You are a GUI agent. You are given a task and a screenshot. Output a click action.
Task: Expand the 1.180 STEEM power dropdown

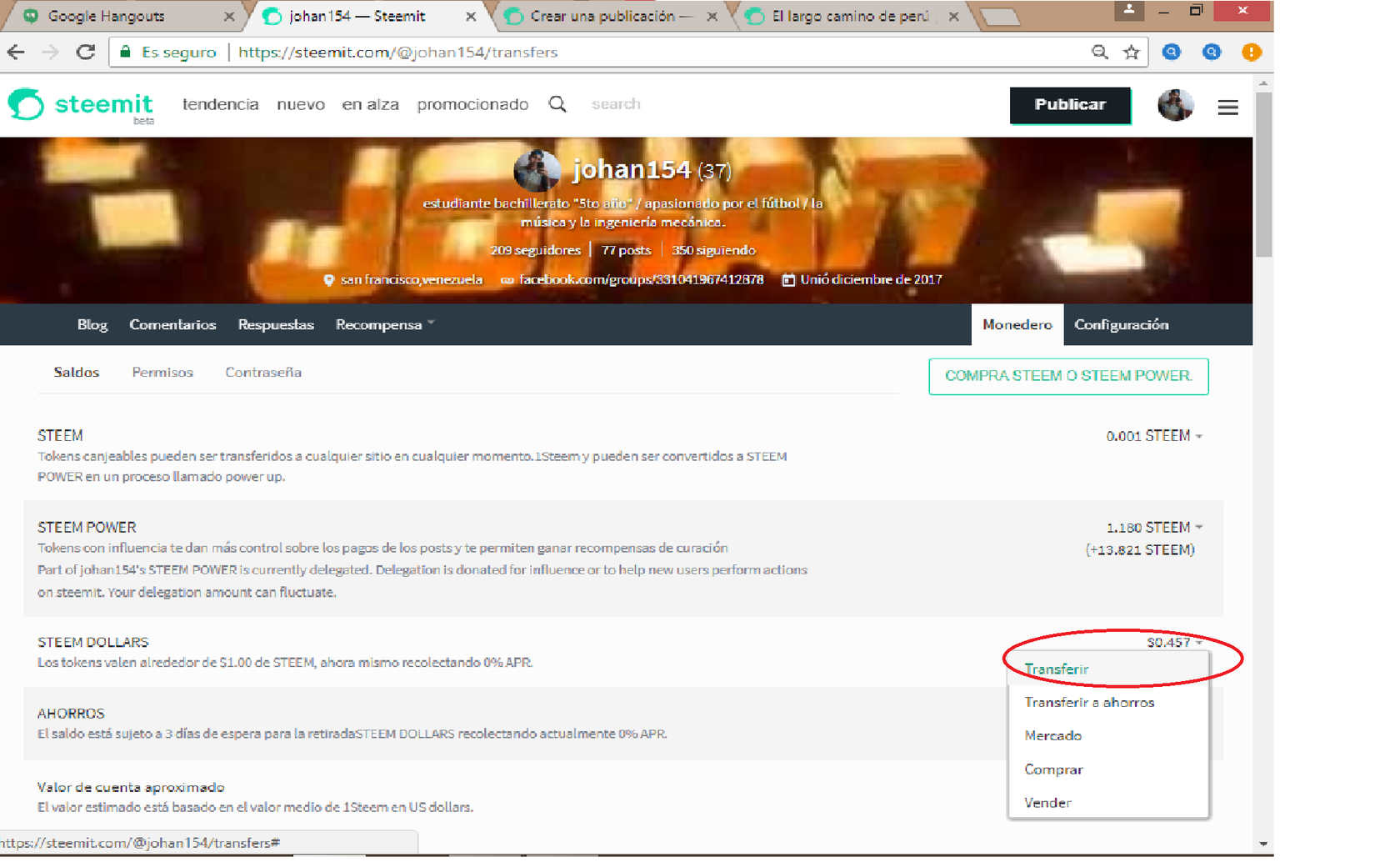pos(1154,528)
